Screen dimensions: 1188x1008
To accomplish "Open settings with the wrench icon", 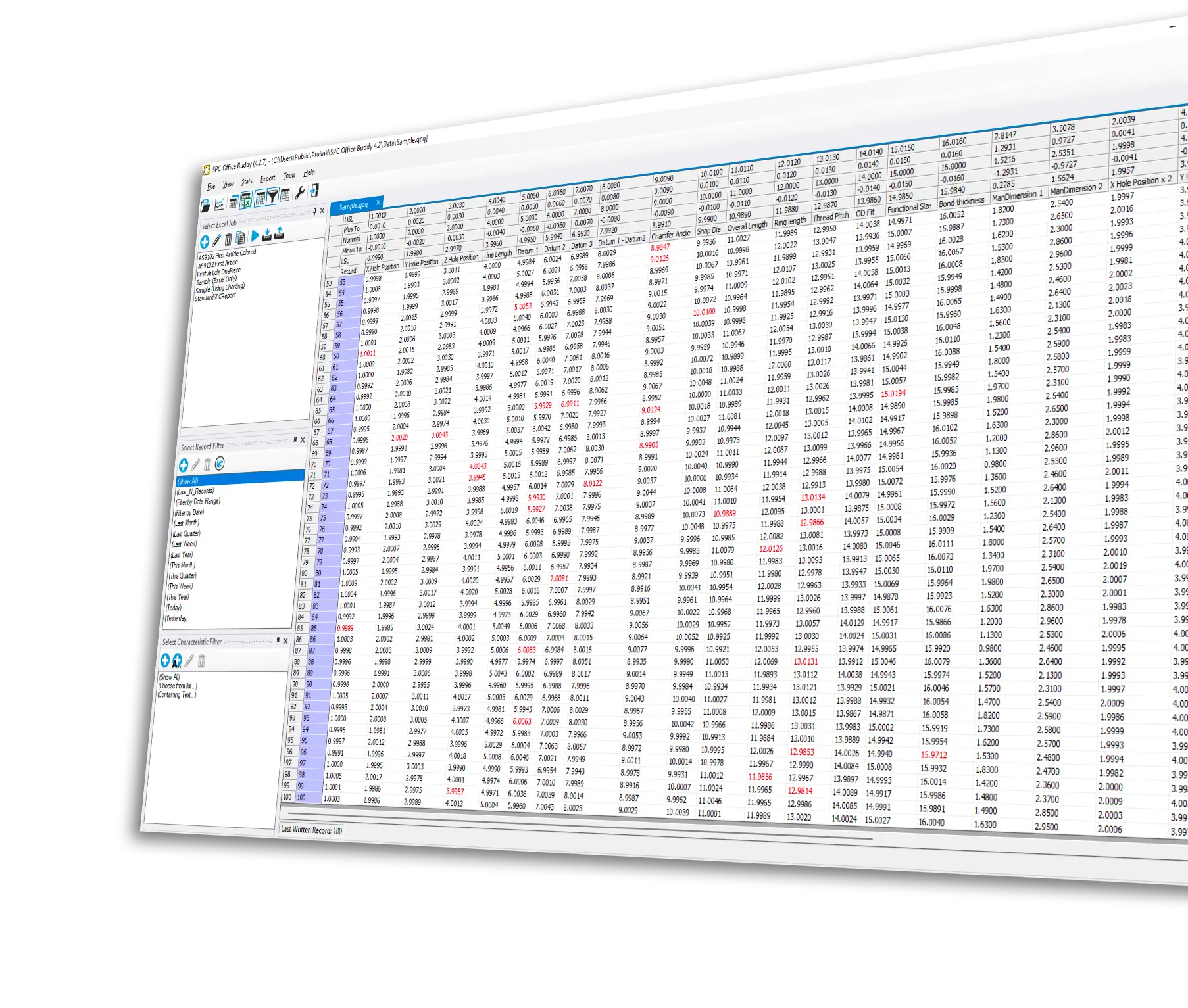I will [x=300, y=193].
